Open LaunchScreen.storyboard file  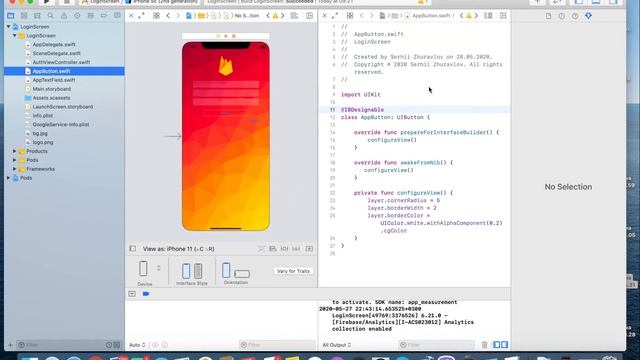coord(62,107)
